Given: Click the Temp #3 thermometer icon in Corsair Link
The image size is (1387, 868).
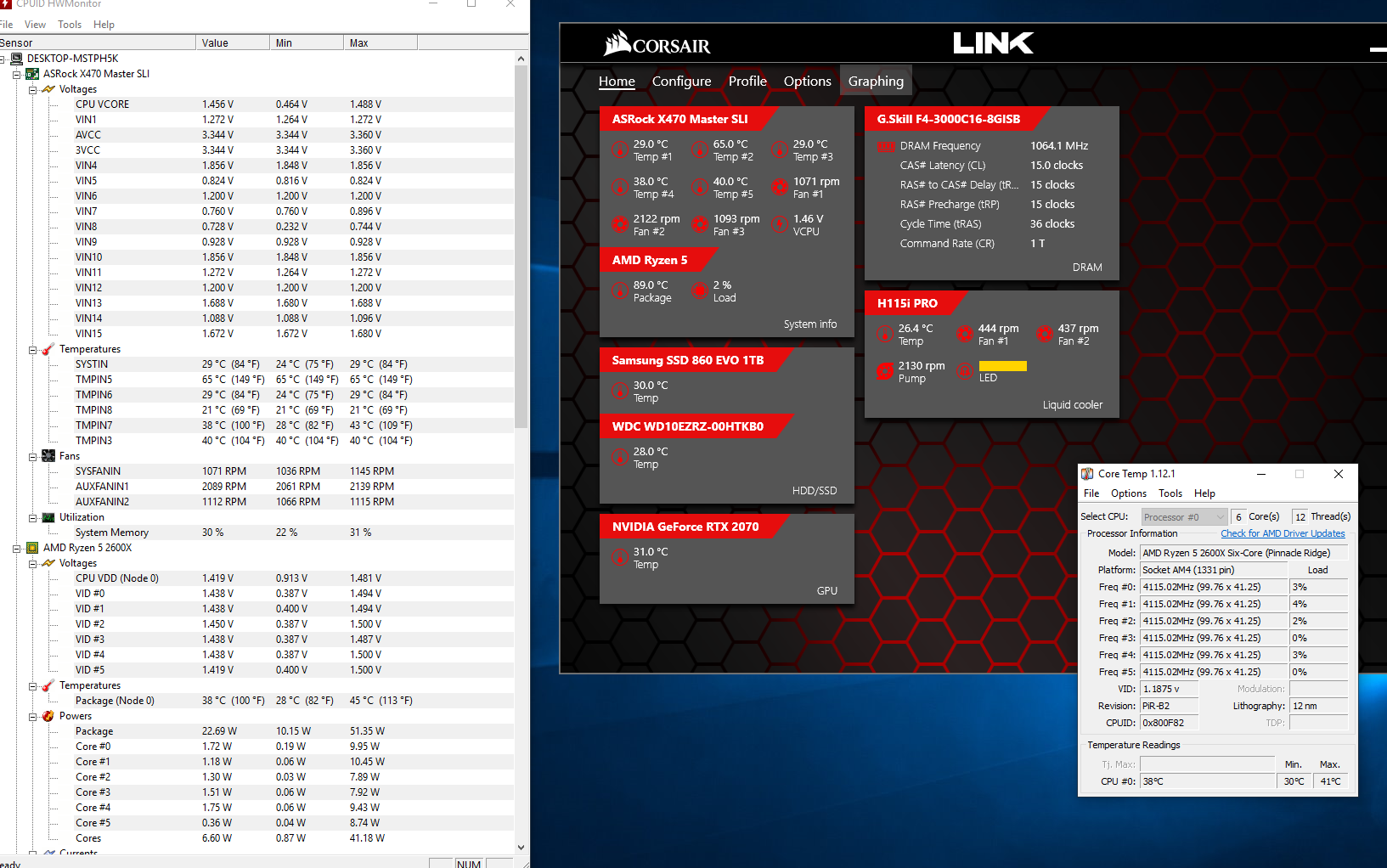Looking at the screenshot, I should pos(779,150).
